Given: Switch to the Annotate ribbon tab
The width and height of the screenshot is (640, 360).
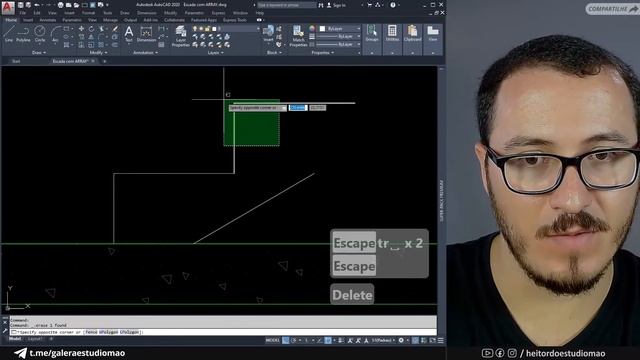Looking at the screenshot, I should click(x=47, y=20).
